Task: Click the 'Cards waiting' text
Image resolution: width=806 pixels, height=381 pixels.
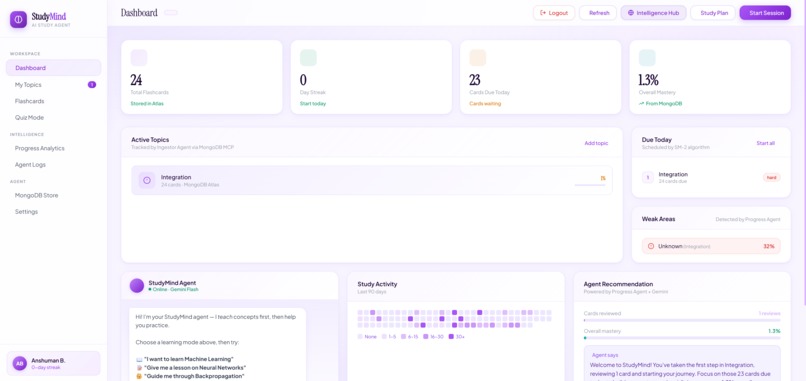Action: [485, 103]
